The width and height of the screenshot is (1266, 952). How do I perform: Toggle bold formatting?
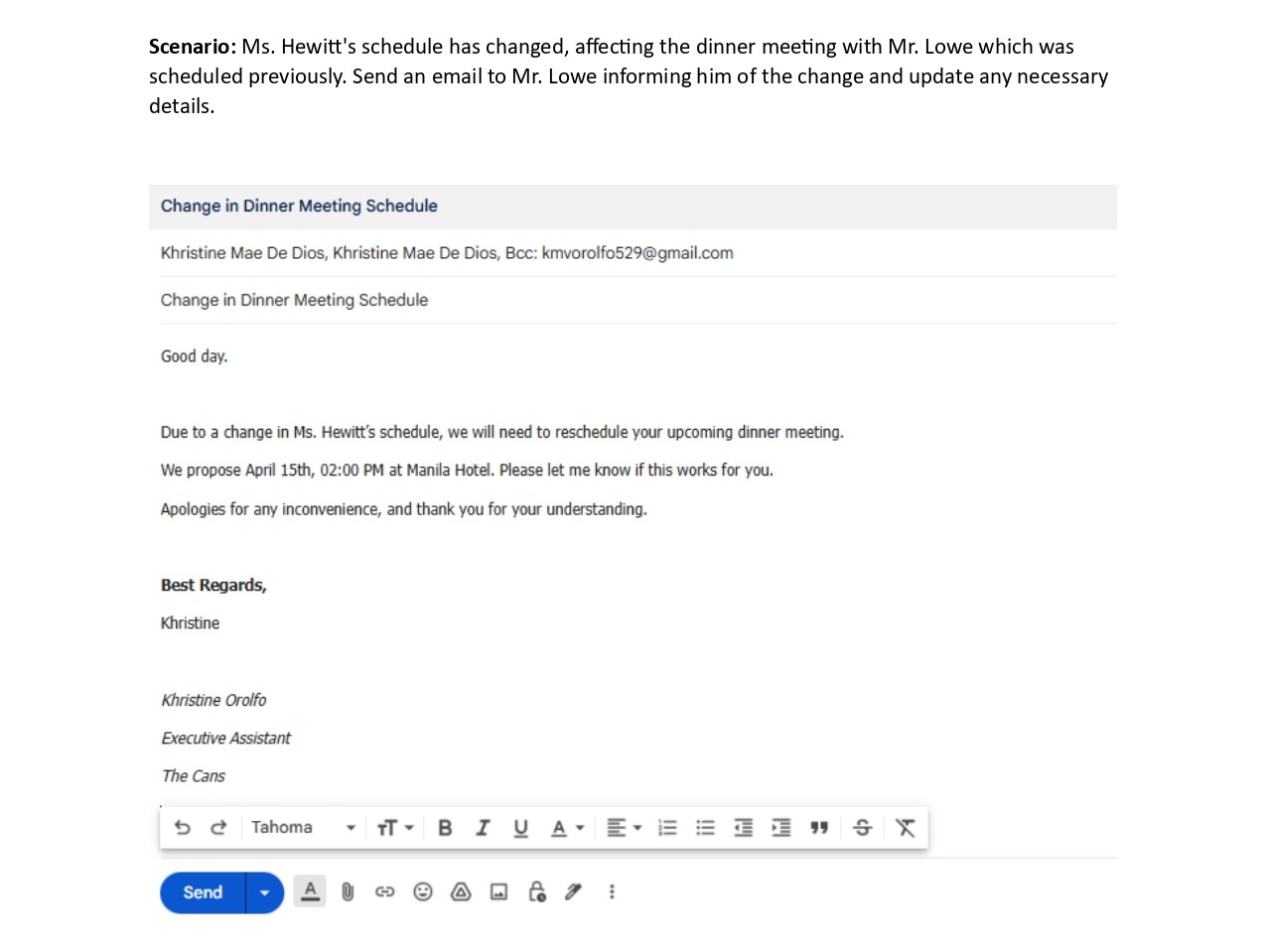pyautogui.click(x=445, y=828)
